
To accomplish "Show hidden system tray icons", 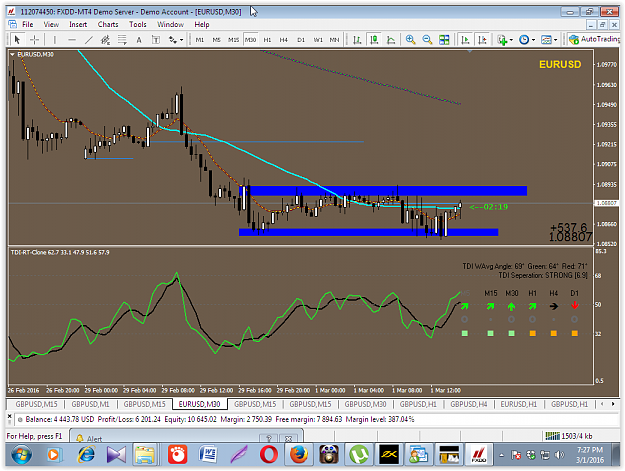I will (x=501, y=455).
